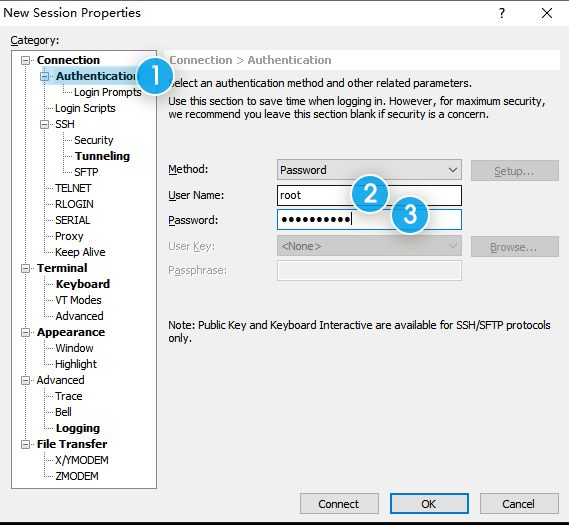Select the SFTP tree item
Viewport: 569px width, 525px height.
tap(86, 172)
